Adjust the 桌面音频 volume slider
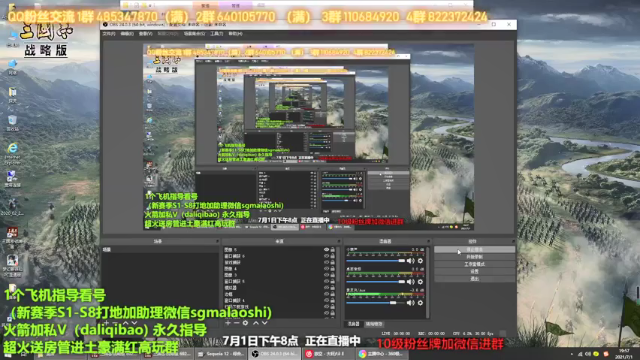This screenshot has height=360, width=640. (x=376, y=282)
